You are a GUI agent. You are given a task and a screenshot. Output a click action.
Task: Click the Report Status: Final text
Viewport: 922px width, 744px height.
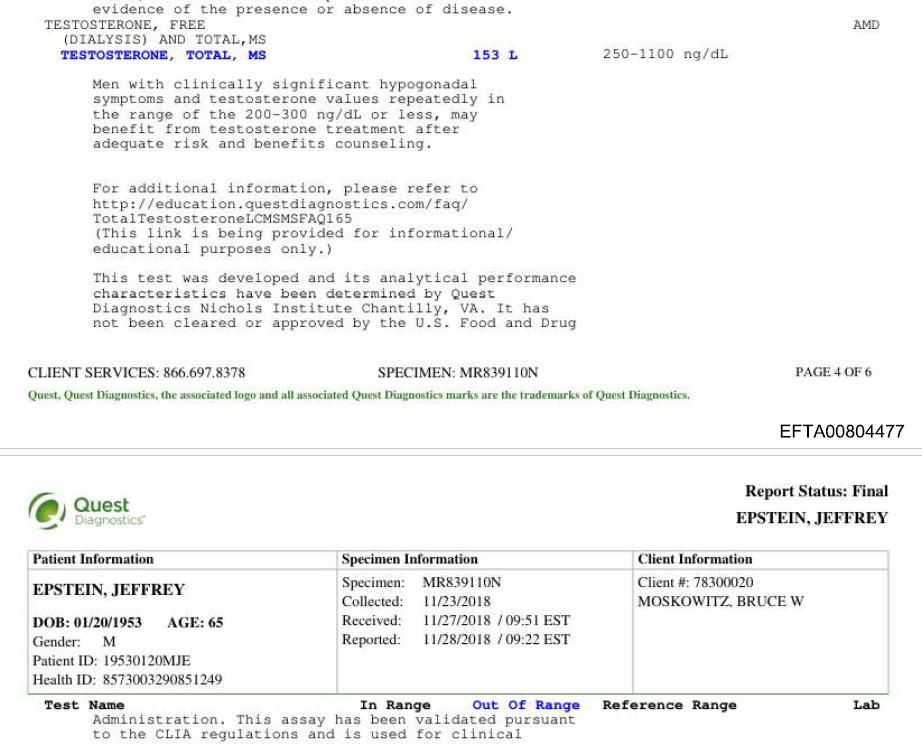(816, 491)
